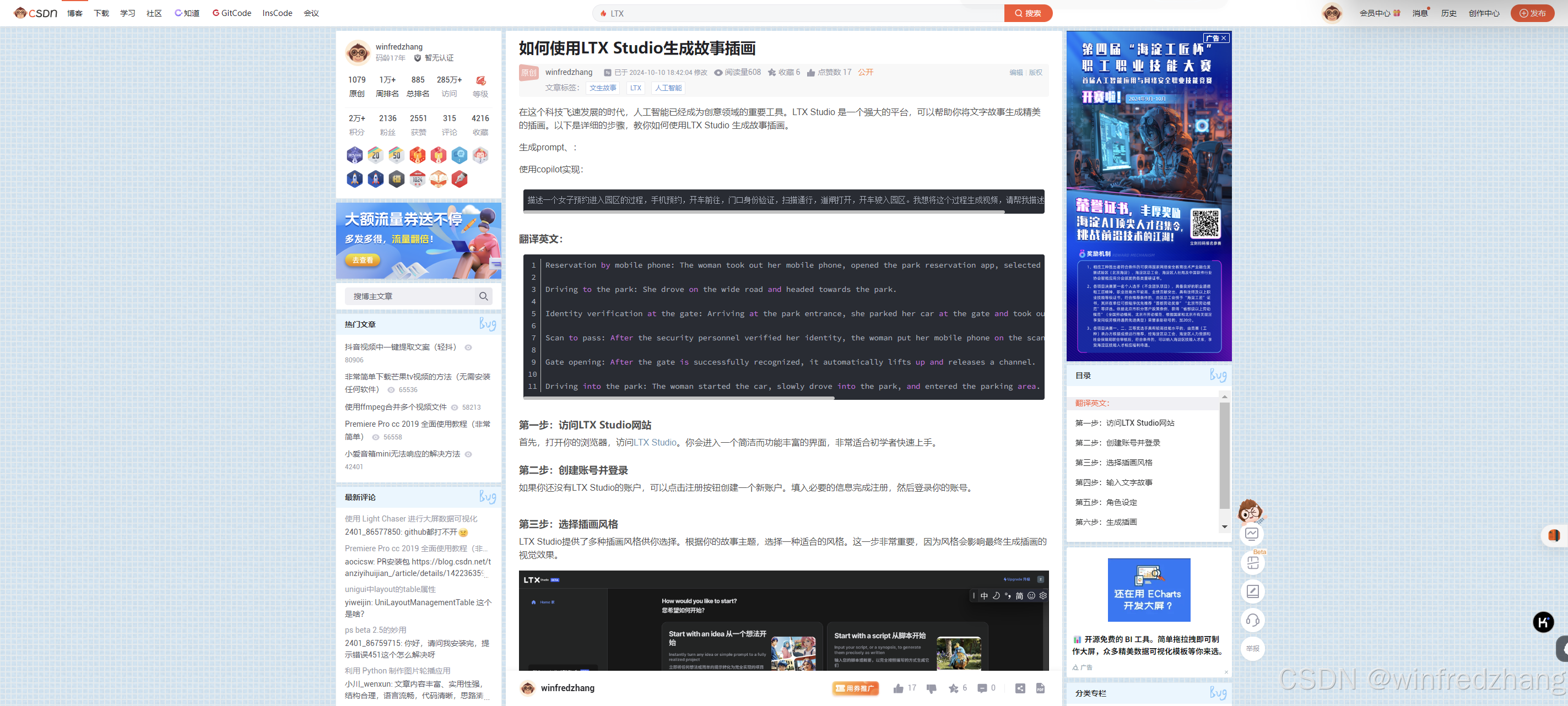Screen dimensions: 1568x706
Task: Open hot article 小爱音箱mini无法响应的解决方法
Action: [x=402, y=453]
